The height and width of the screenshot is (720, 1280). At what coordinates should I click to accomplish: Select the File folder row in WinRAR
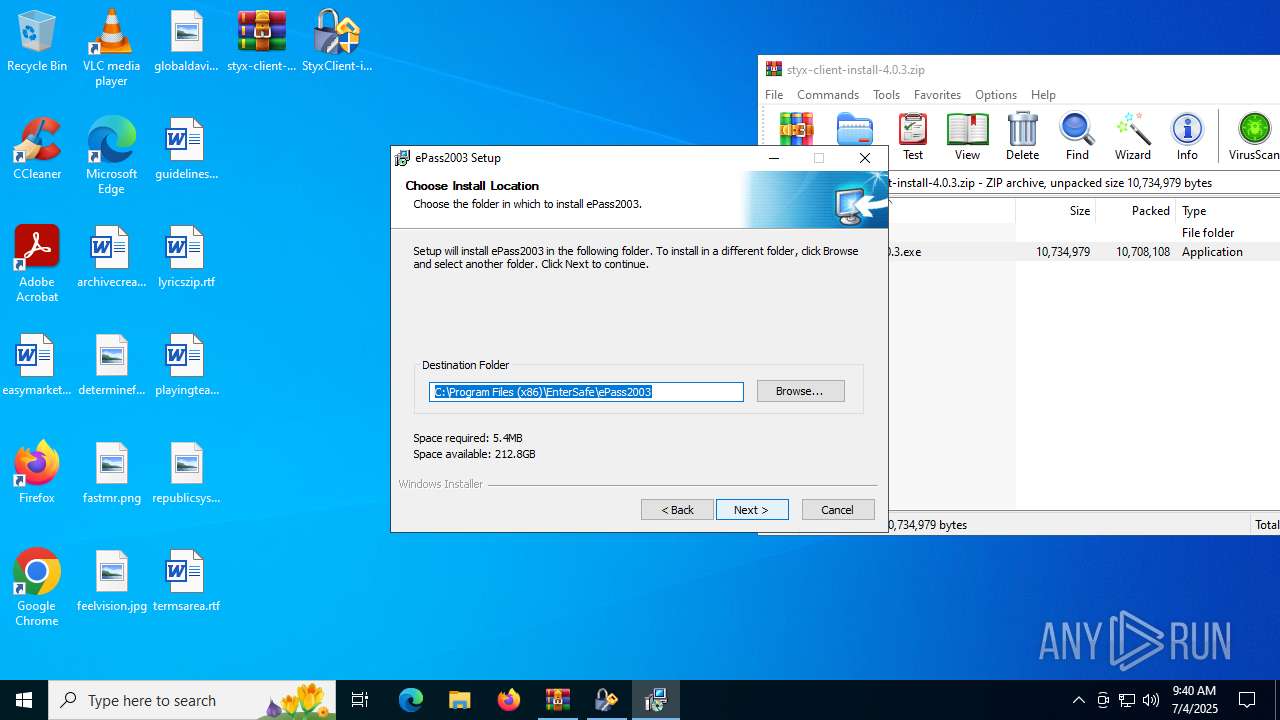[1084, 233]
